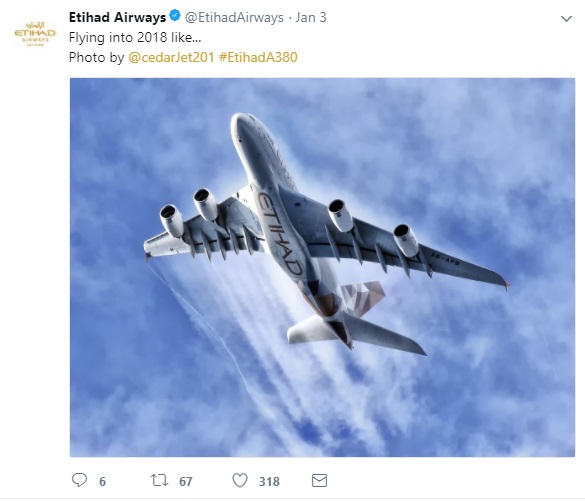The width and height of the screenshot is (585, 501).
Task: Click the 'Photo by' text line
Action: [96, 57]
